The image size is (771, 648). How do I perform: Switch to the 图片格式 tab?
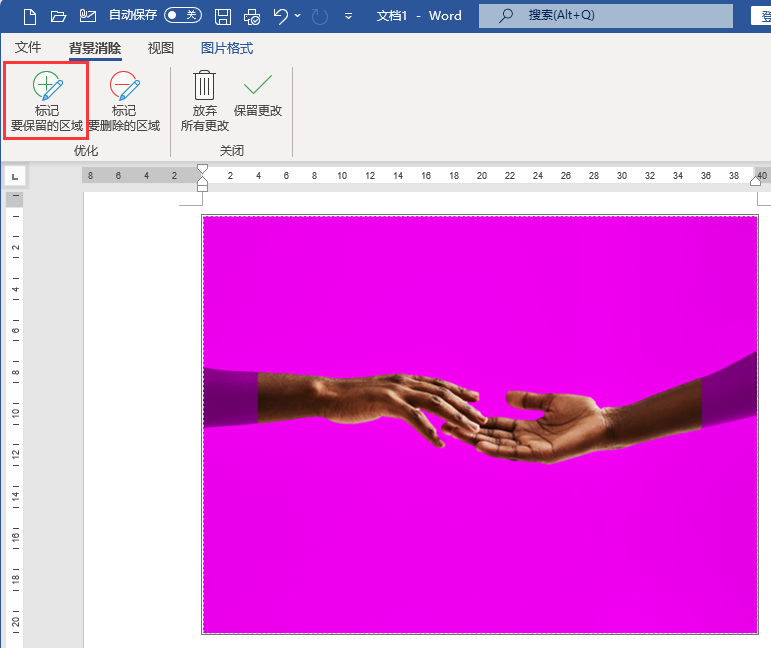(227, 48)
